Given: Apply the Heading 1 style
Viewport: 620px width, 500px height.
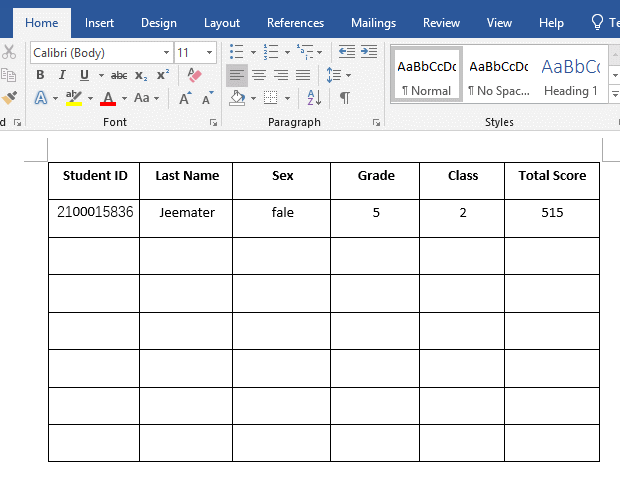Looking at the screenshot, I should [x=571, y=75].
